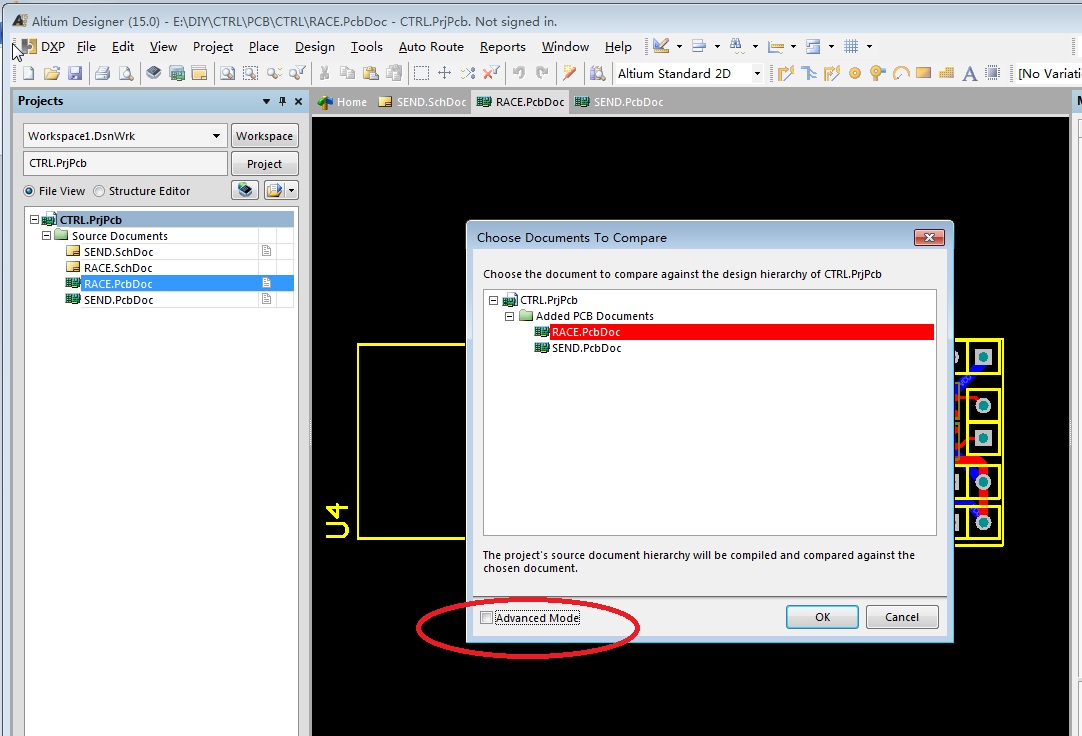This screenshot has height=736, width=1082.
Task: Open the Design menu
Action: [x=315, y=46]
